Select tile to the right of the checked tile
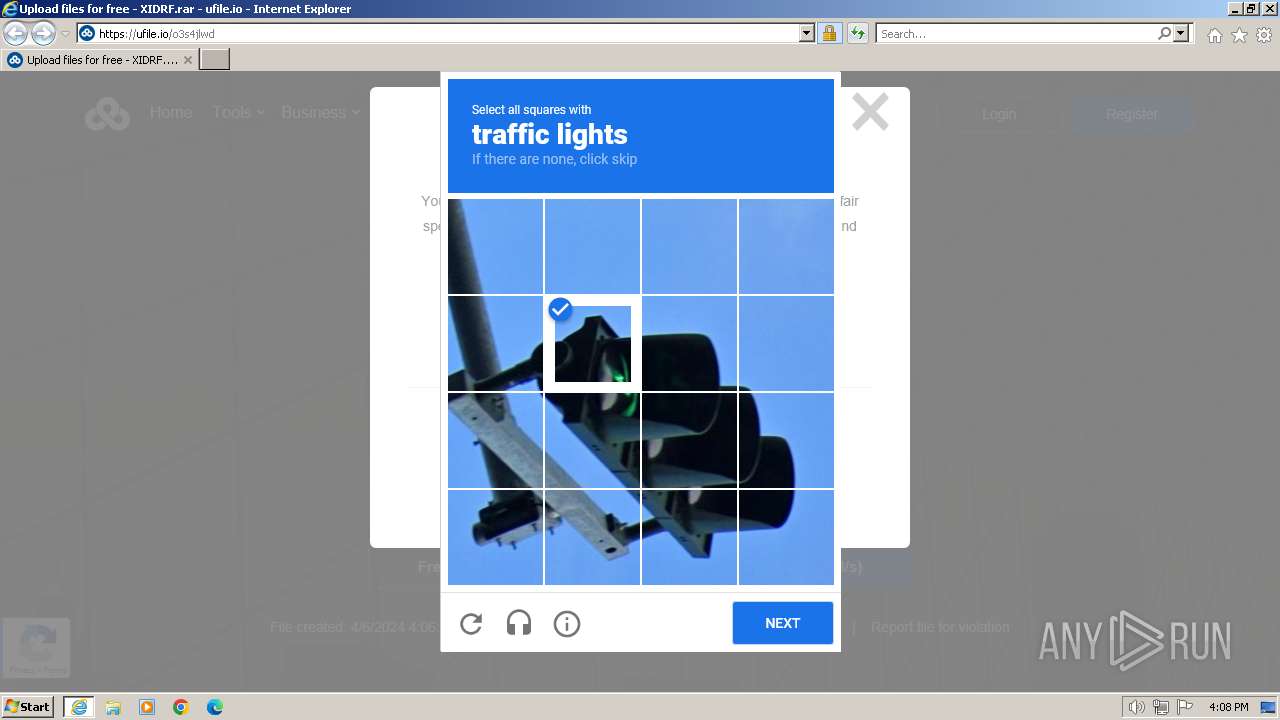This screenshot has height=720, width=1280. (689, 343)
